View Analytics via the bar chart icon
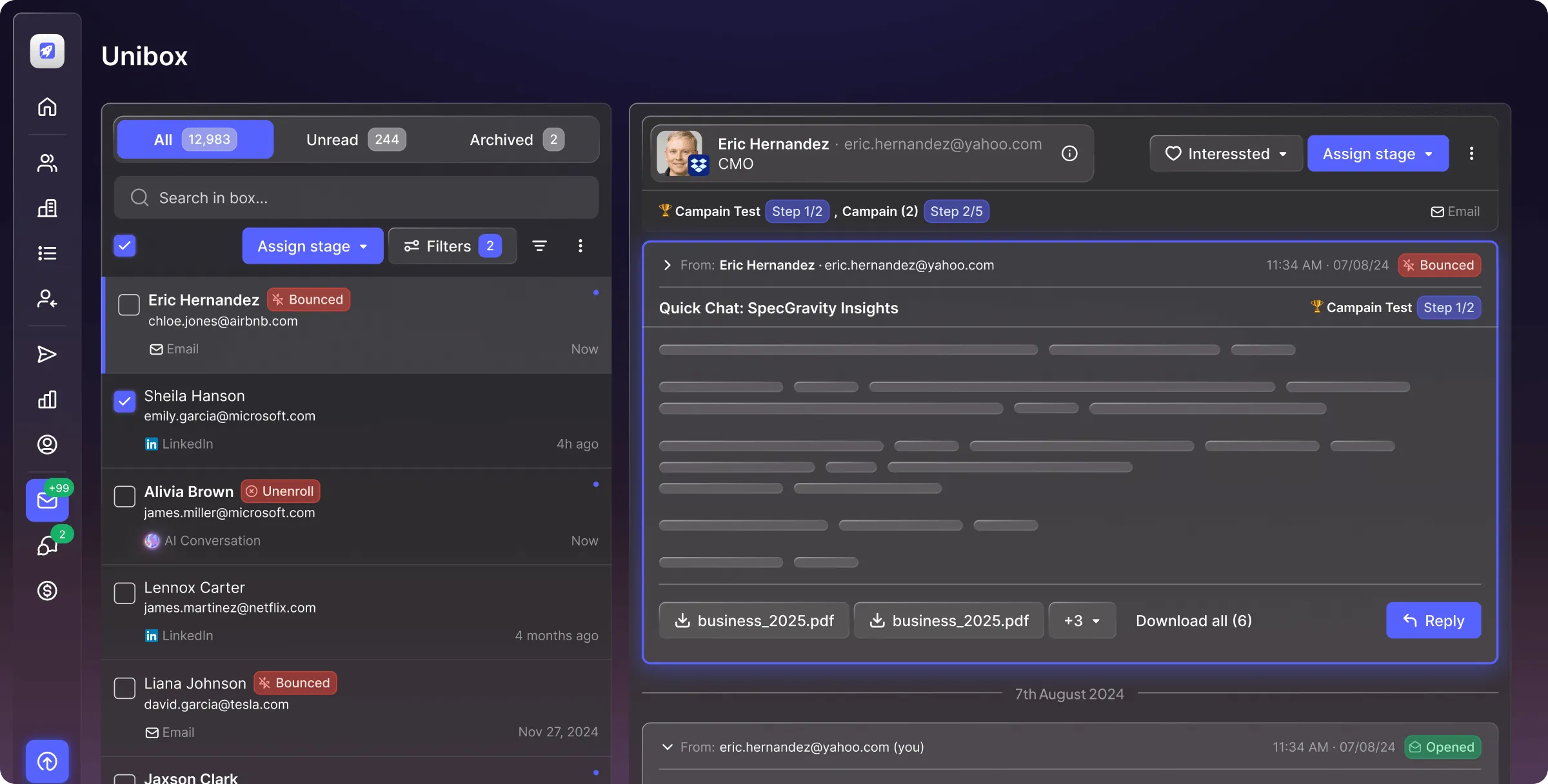1548x784 pixels. coord(47,400)
